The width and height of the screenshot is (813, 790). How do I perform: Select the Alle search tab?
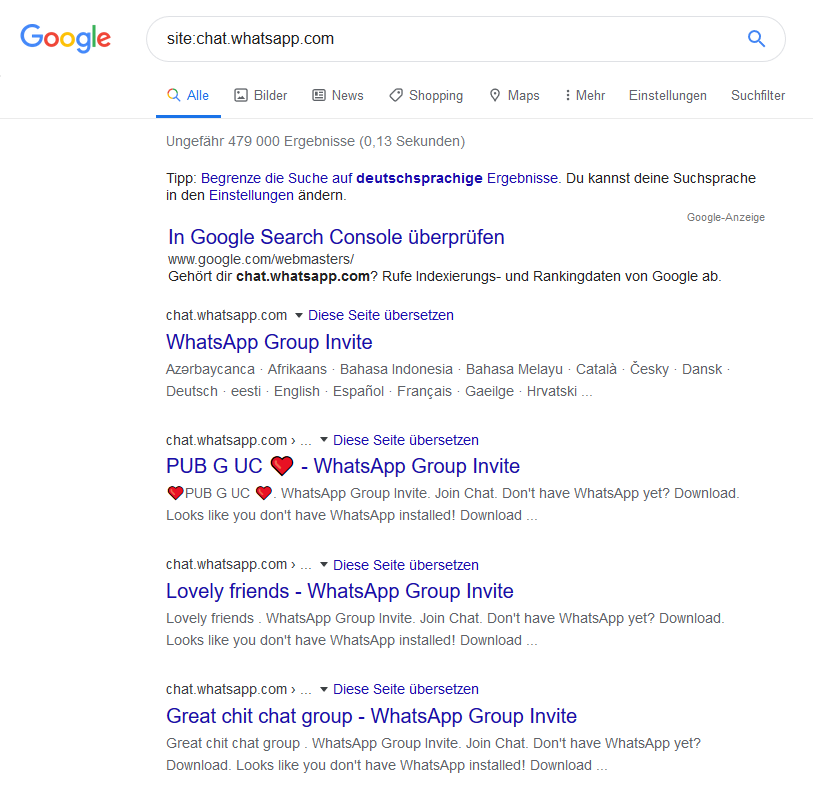pyautogui.click(x=188, y=95)
